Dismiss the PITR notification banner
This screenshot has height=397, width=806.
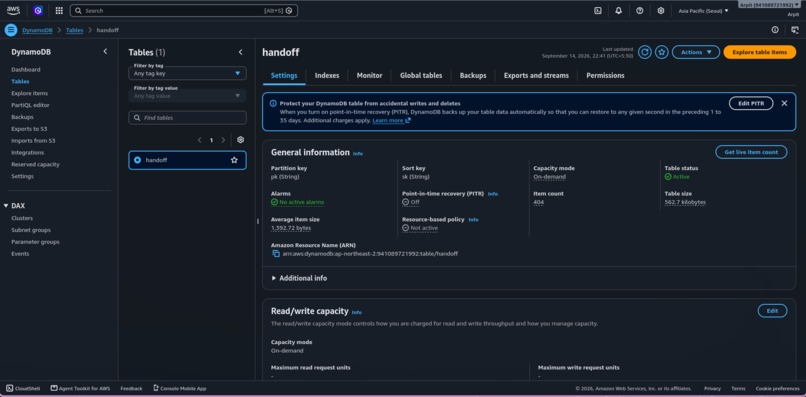784,103
